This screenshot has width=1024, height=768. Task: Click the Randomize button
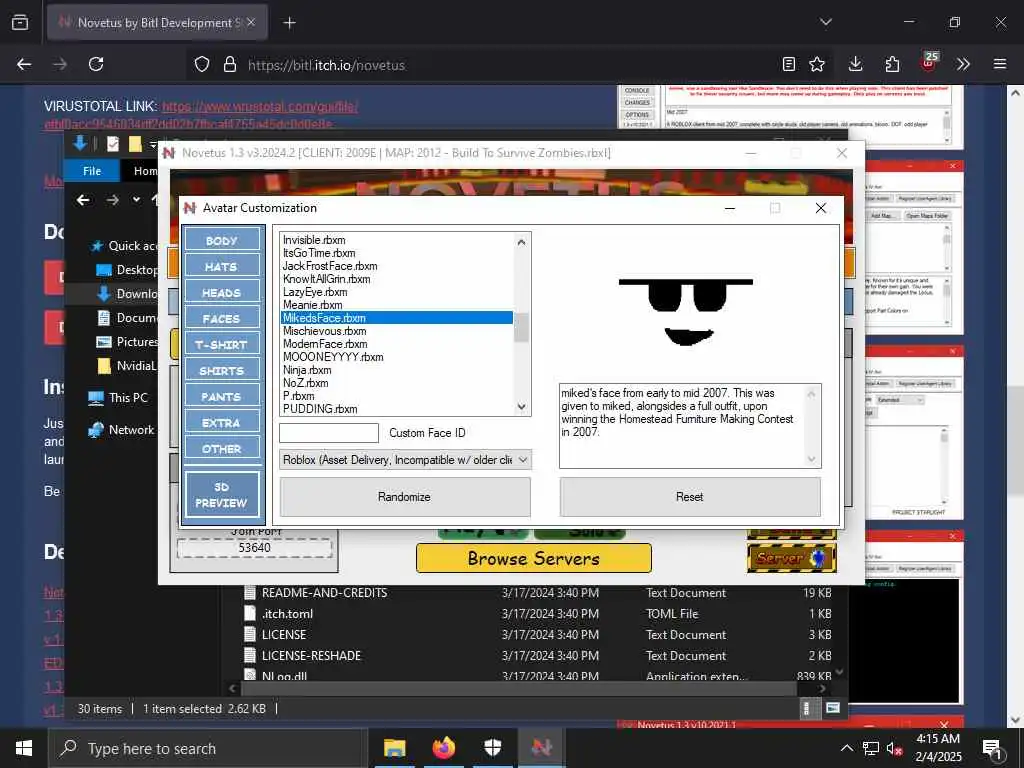(x=405, y=497)
